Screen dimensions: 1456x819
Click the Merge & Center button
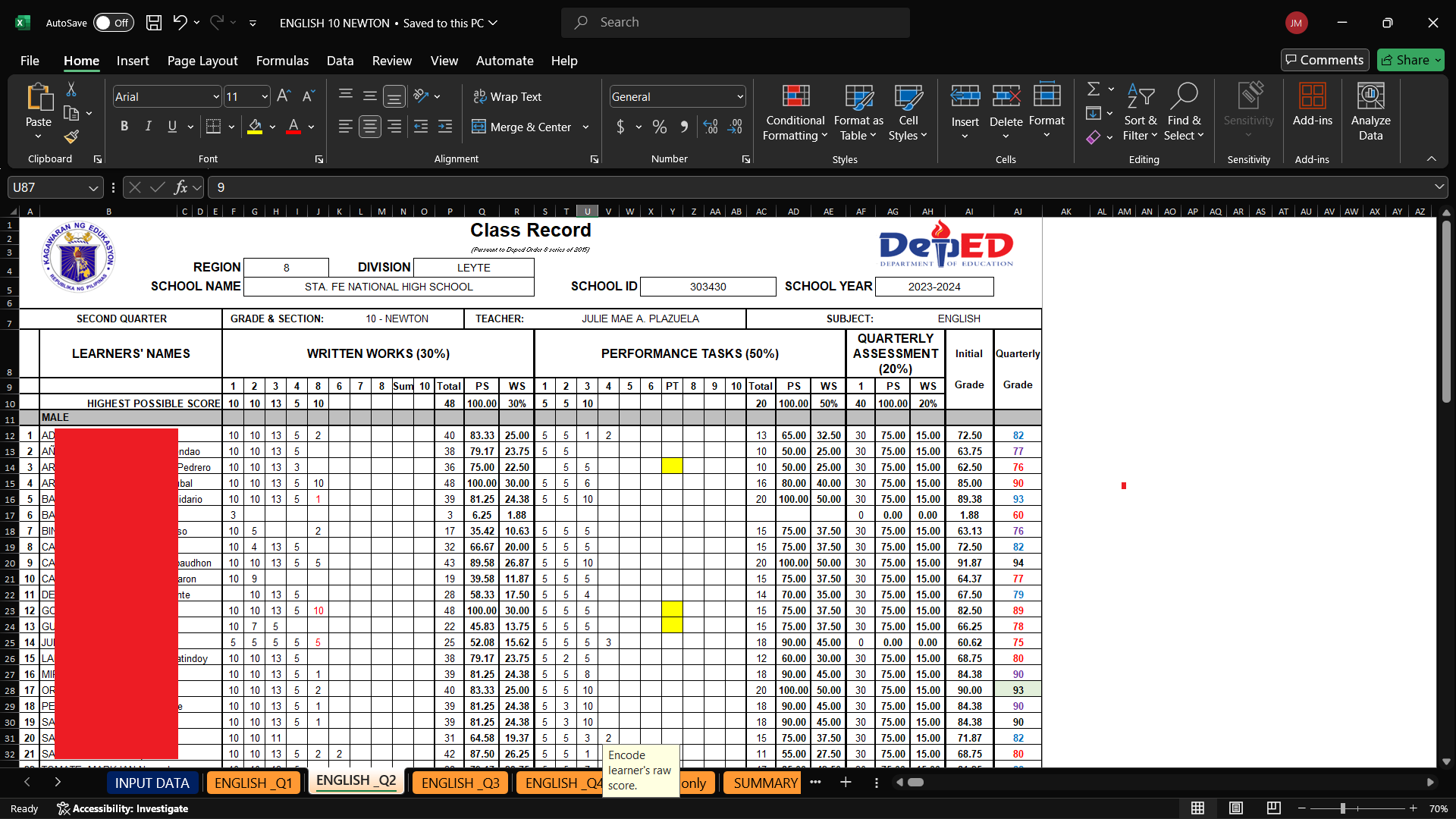(522, 127)
